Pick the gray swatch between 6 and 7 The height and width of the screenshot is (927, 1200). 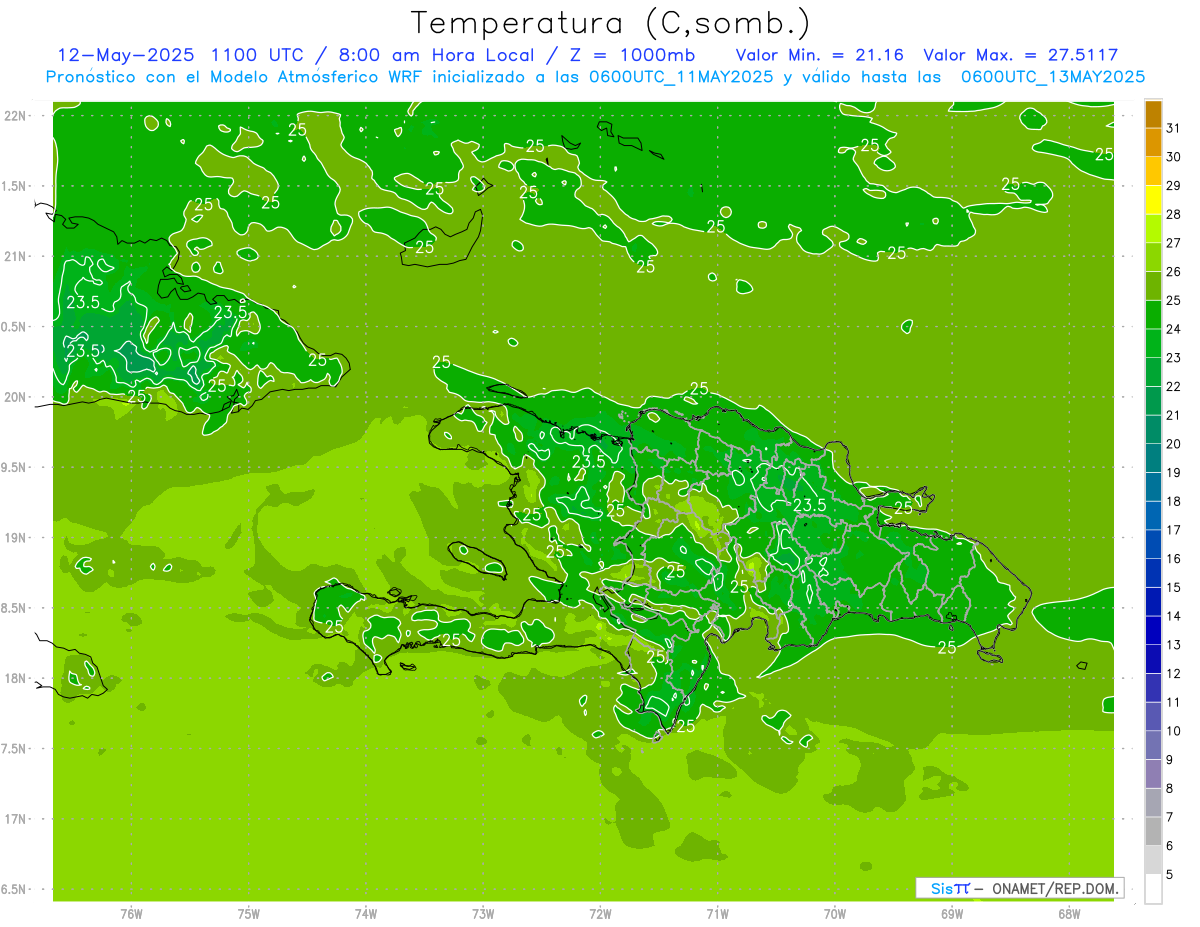1153,831
